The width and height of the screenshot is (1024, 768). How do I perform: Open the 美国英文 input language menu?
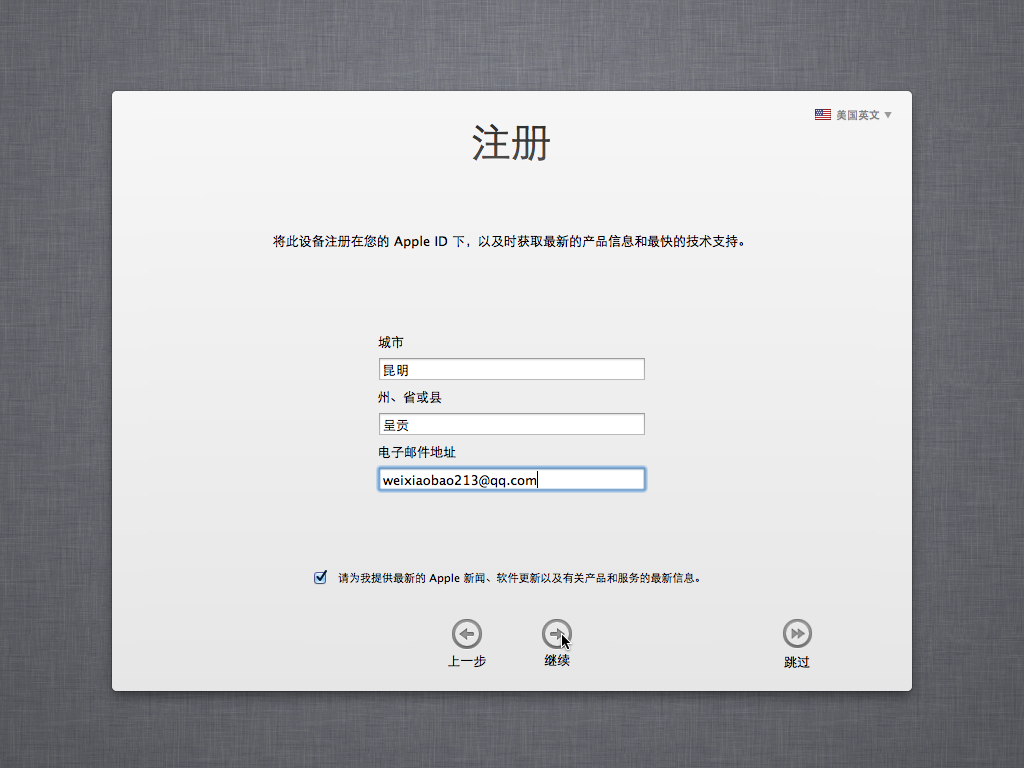click(x=857, y=115)
